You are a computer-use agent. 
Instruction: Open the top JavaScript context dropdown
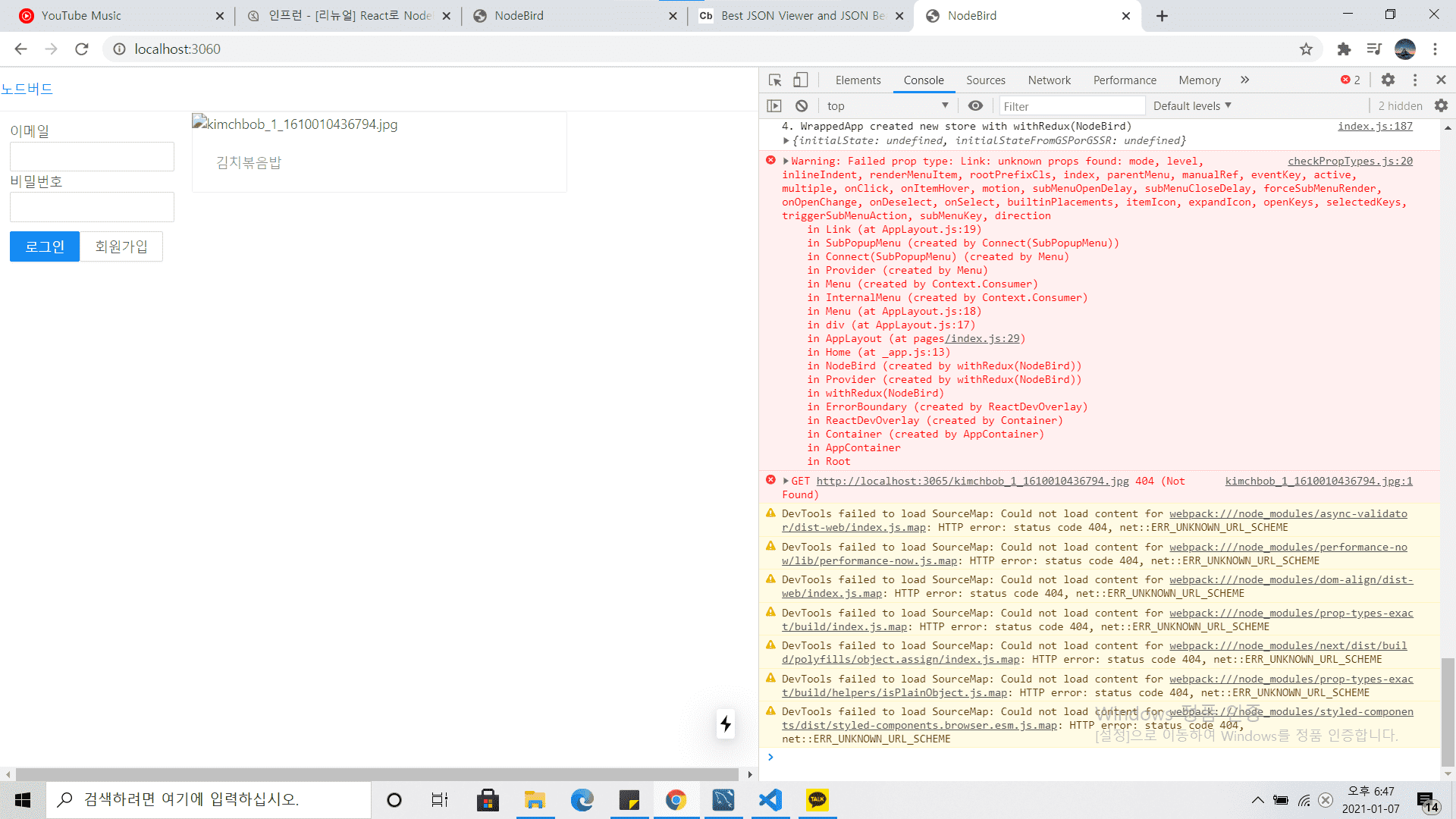[x=887, y=106]
